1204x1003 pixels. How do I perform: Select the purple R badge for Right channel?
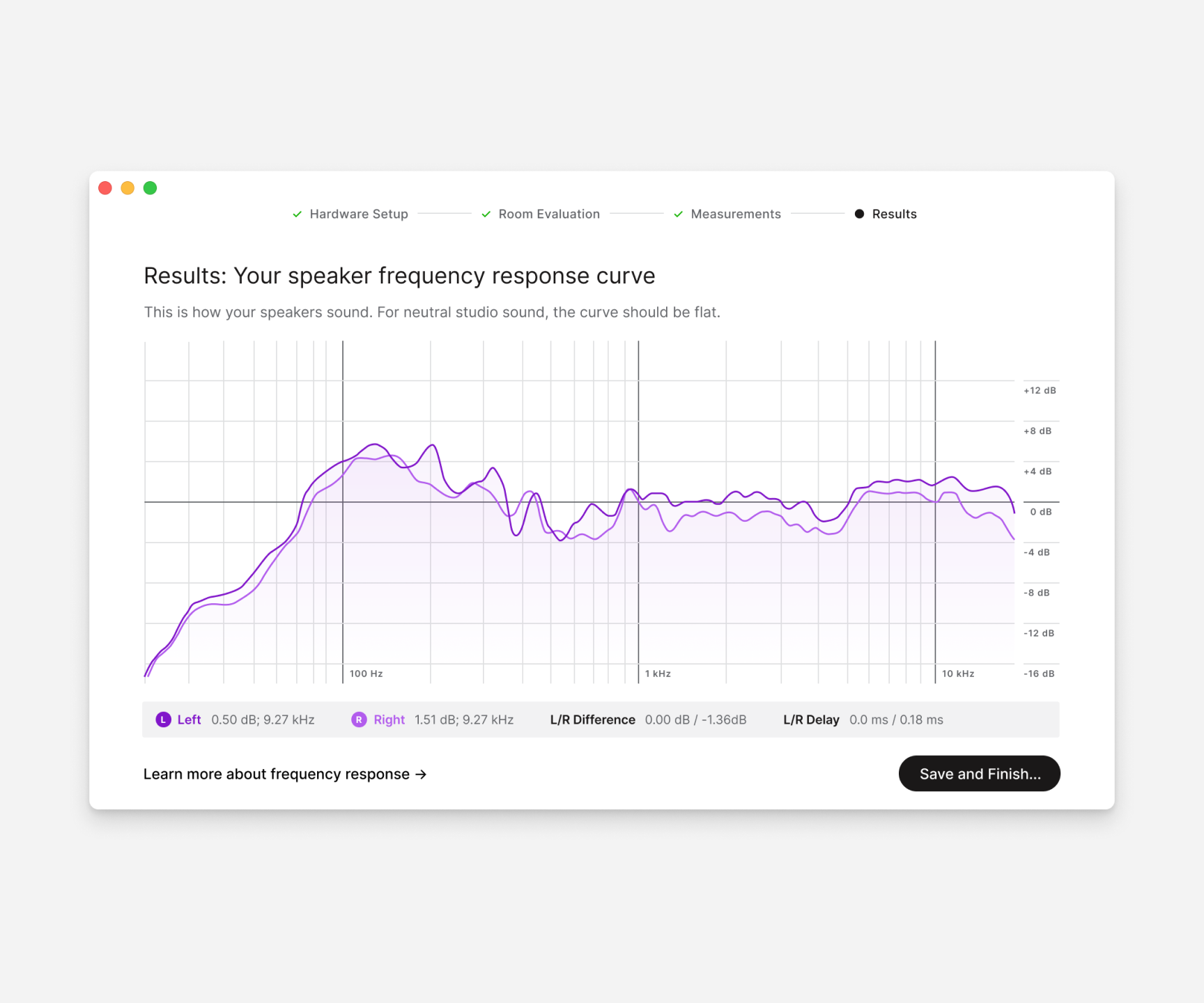tap(359, 720)
